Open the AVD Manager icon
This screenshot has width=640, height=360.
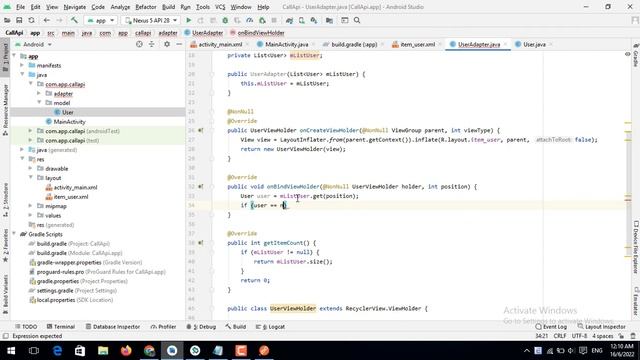click(x=302, y=20)
